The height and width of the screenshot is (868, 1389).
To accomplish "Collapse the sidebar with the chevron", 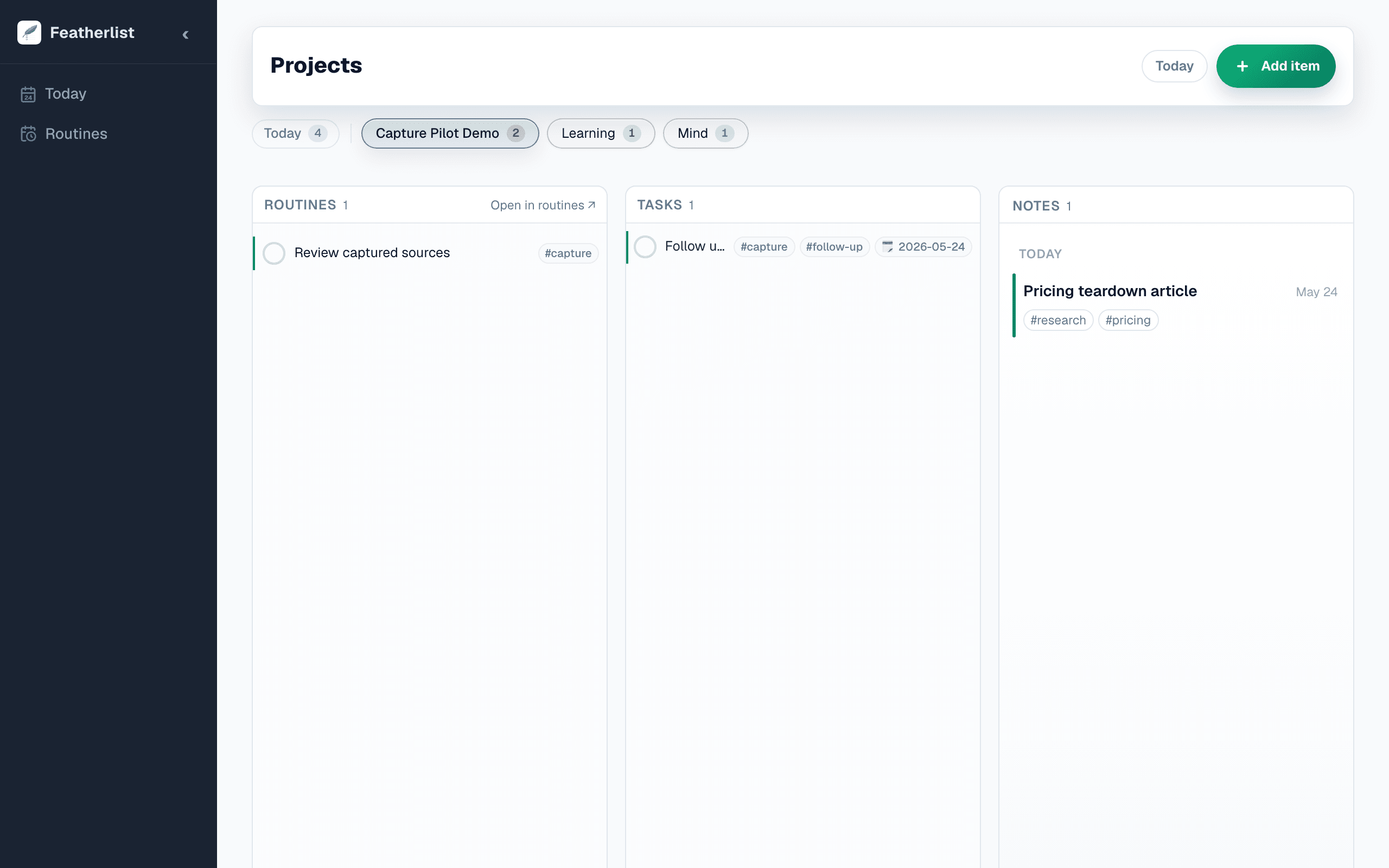I will click(186, 34).
